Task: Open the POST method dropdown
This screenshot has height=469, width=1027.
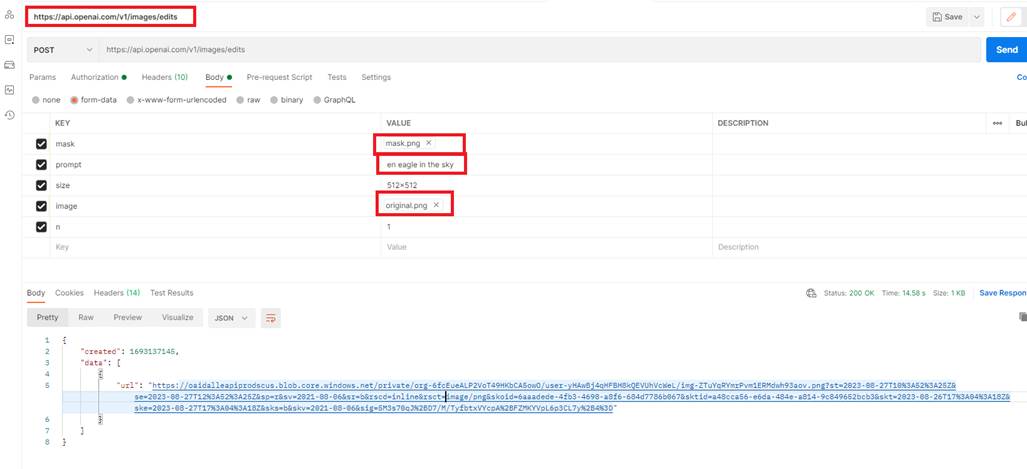Action: click(x=63, y=50)
